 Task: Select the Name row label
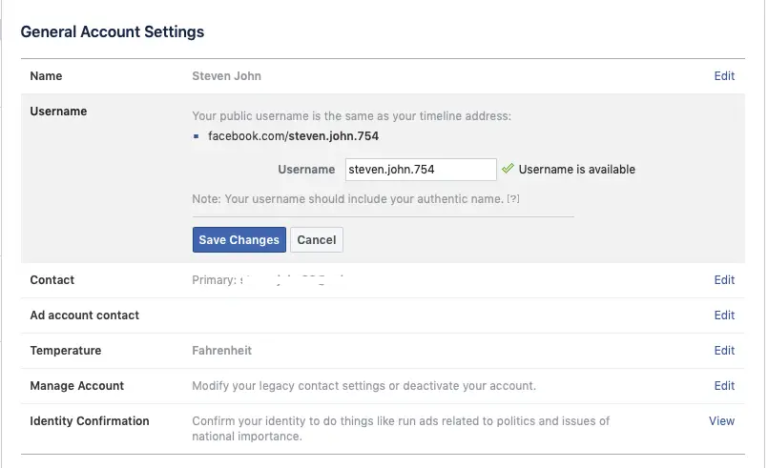pyautogui.click(x=46, y=76)
